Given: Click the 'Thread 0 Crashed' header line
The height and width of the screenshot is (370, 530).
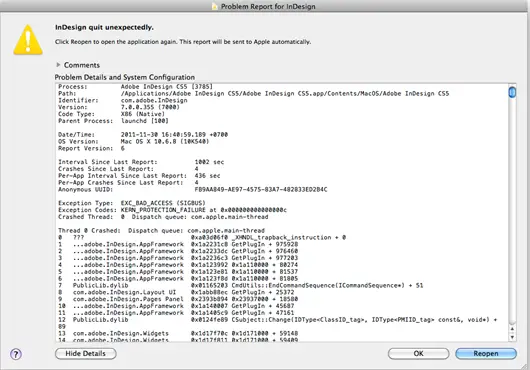Looking at the screenshot, I should click(x=161, y=230).
